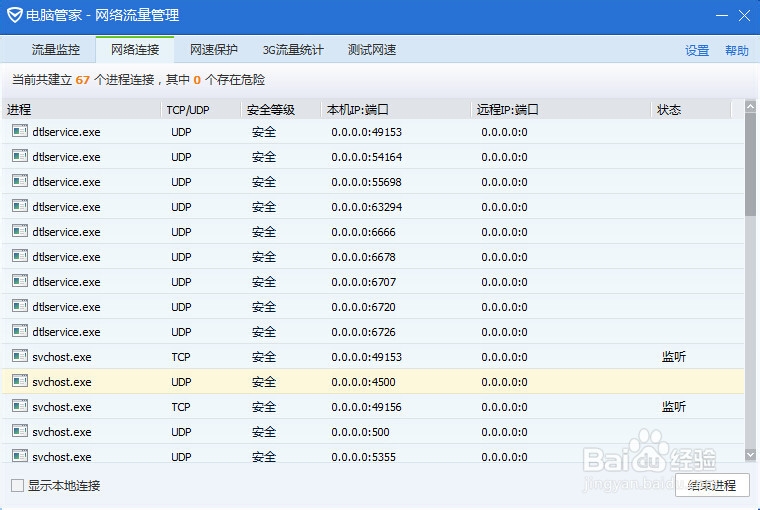Click 监听 status of svchost.exe port 49156
Image resolution: width=760 pixels, height=510 pixels.
(674, 407)
